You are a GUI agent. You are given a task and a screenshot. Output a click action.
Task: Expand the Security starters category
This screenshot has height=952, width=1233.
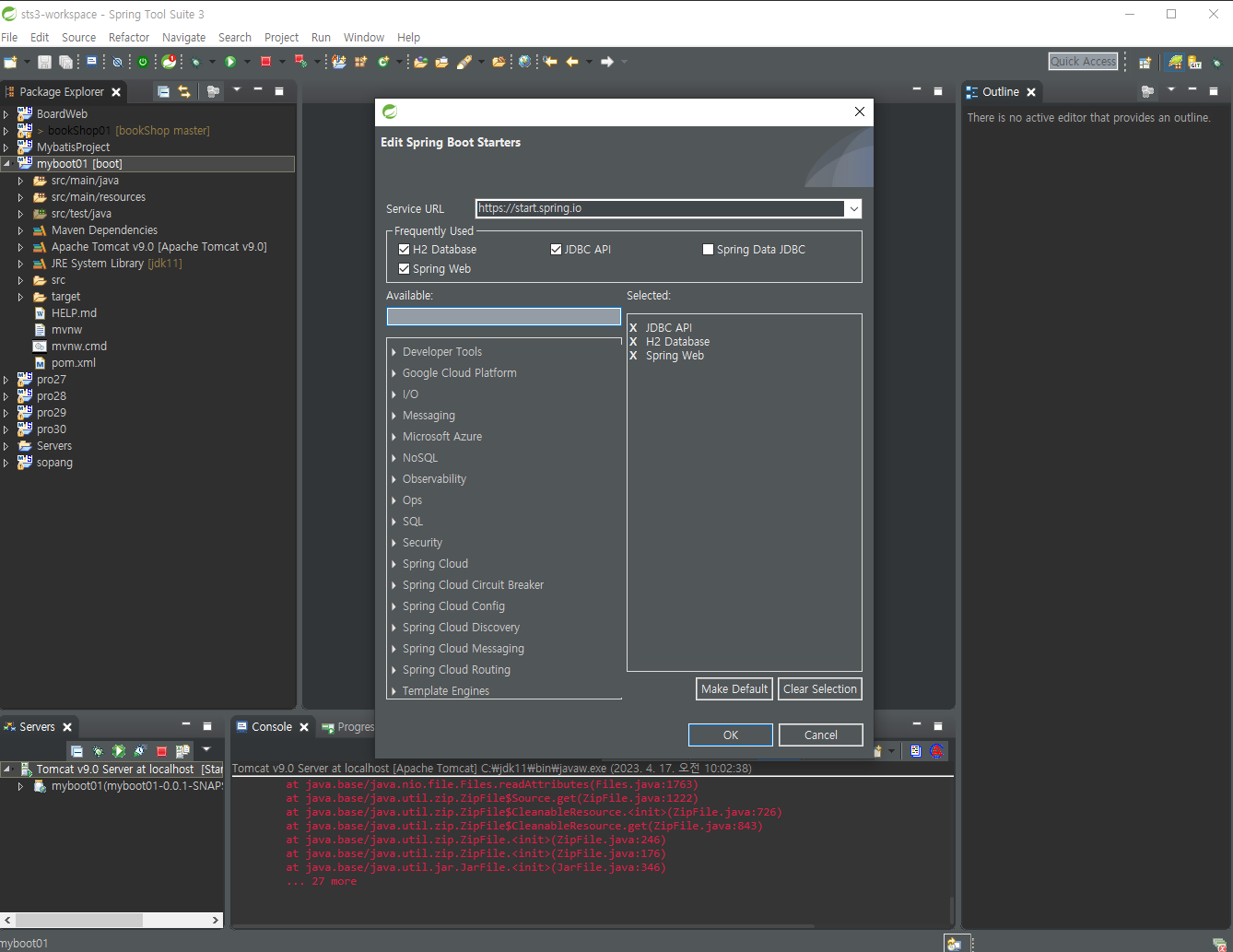(393, 543)
